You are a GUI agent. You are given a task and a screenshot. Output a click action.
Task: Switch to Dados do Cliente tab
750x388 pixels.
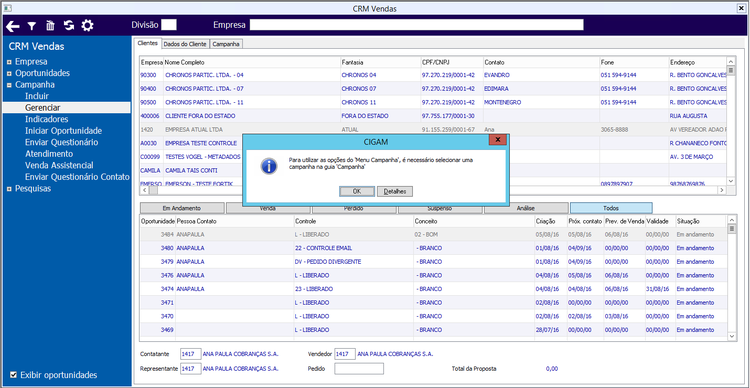coord(185,44)
